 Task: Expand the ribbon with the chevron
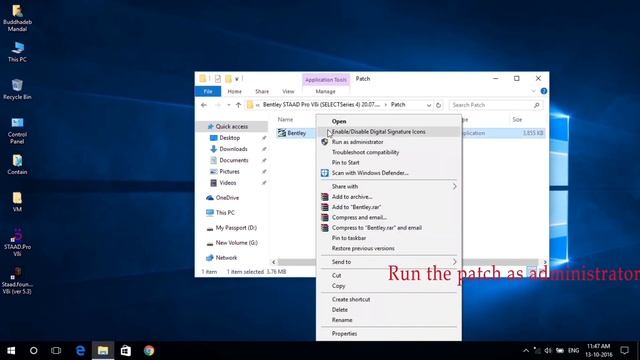tap(533, 91)
